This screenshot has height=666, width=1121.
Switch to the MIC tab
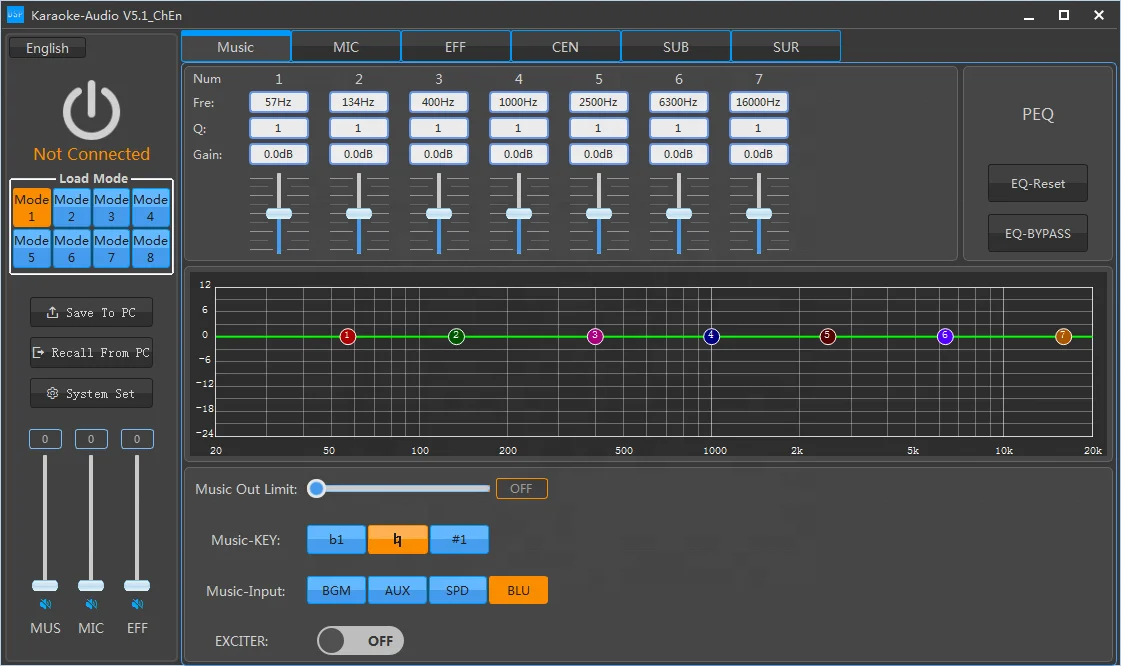(x=346, y=47)
